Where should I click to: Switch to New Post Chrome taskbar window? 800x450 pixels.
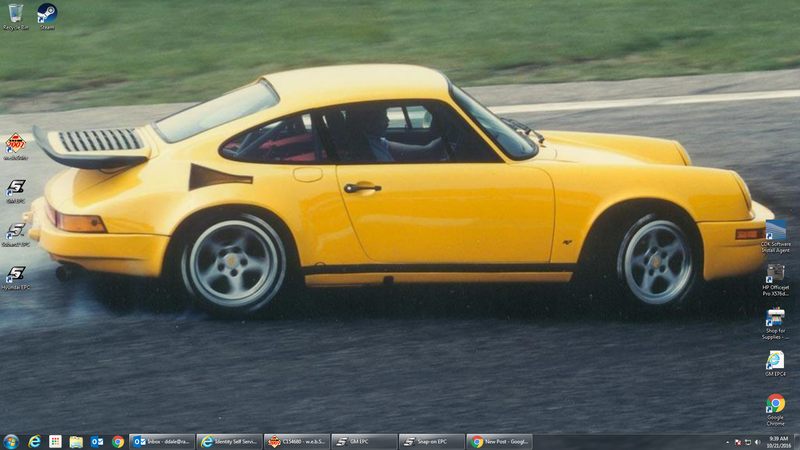pos(499,442)
